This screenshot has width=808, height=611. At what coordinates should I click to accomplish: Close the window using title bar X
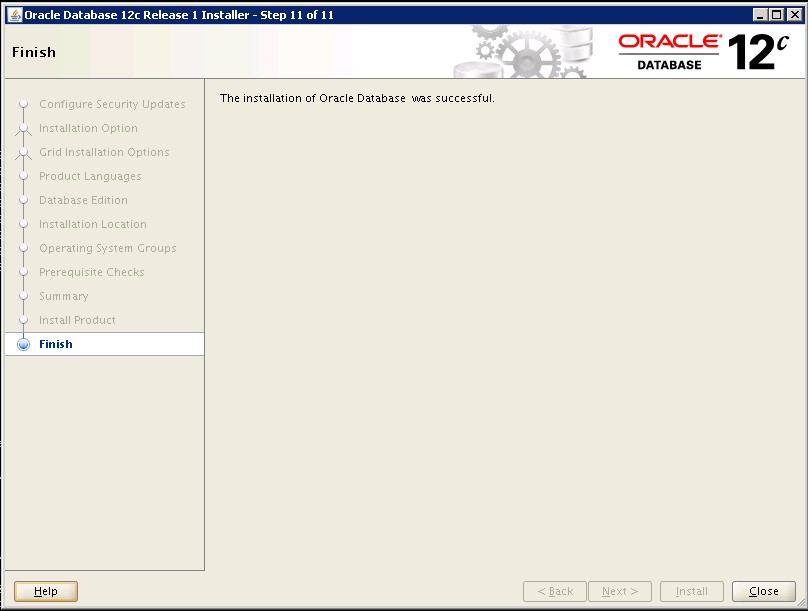[x=795, y=15]
